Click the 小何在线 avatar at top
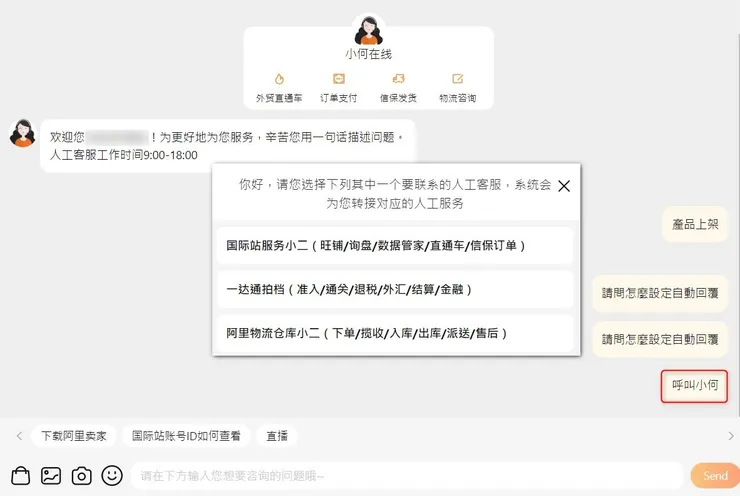Viewport: 740px width, 496px height. pos(369,30)
